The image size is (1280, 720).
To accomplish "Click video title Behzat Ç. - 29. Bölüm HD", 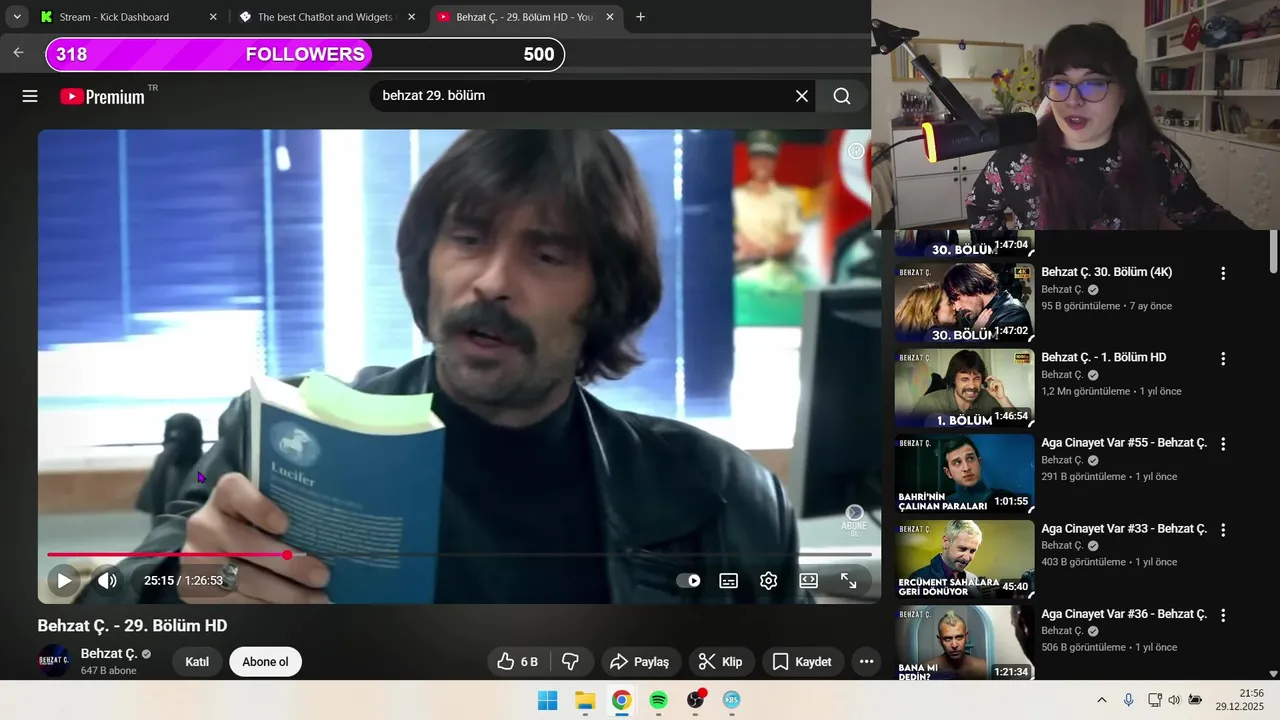I will coord(133,625).
